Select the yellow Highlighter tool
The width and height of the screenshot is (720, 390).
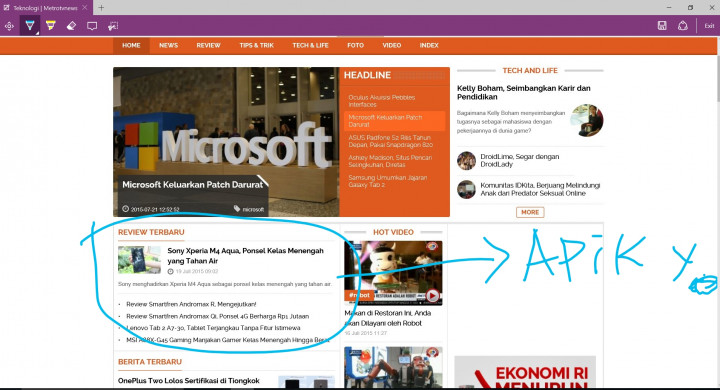(x=51, y=26)
